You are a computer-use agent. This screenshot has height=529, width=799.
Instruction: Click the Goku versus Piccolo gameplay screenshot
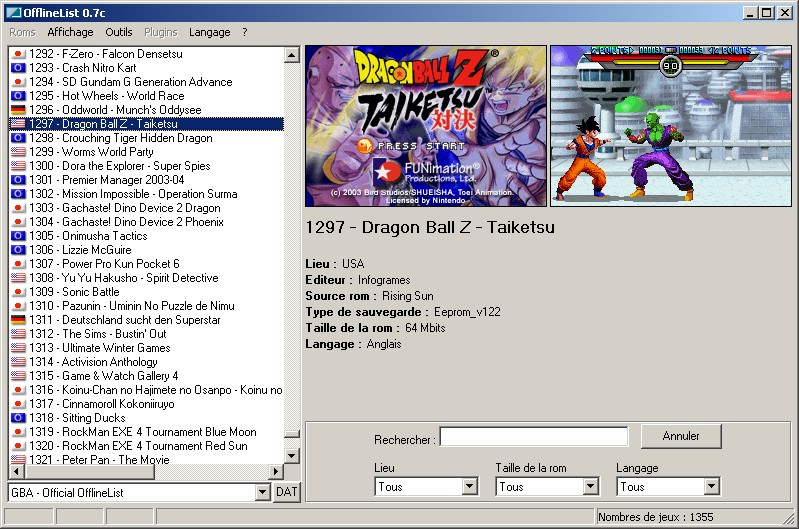(x=671, y=126)
